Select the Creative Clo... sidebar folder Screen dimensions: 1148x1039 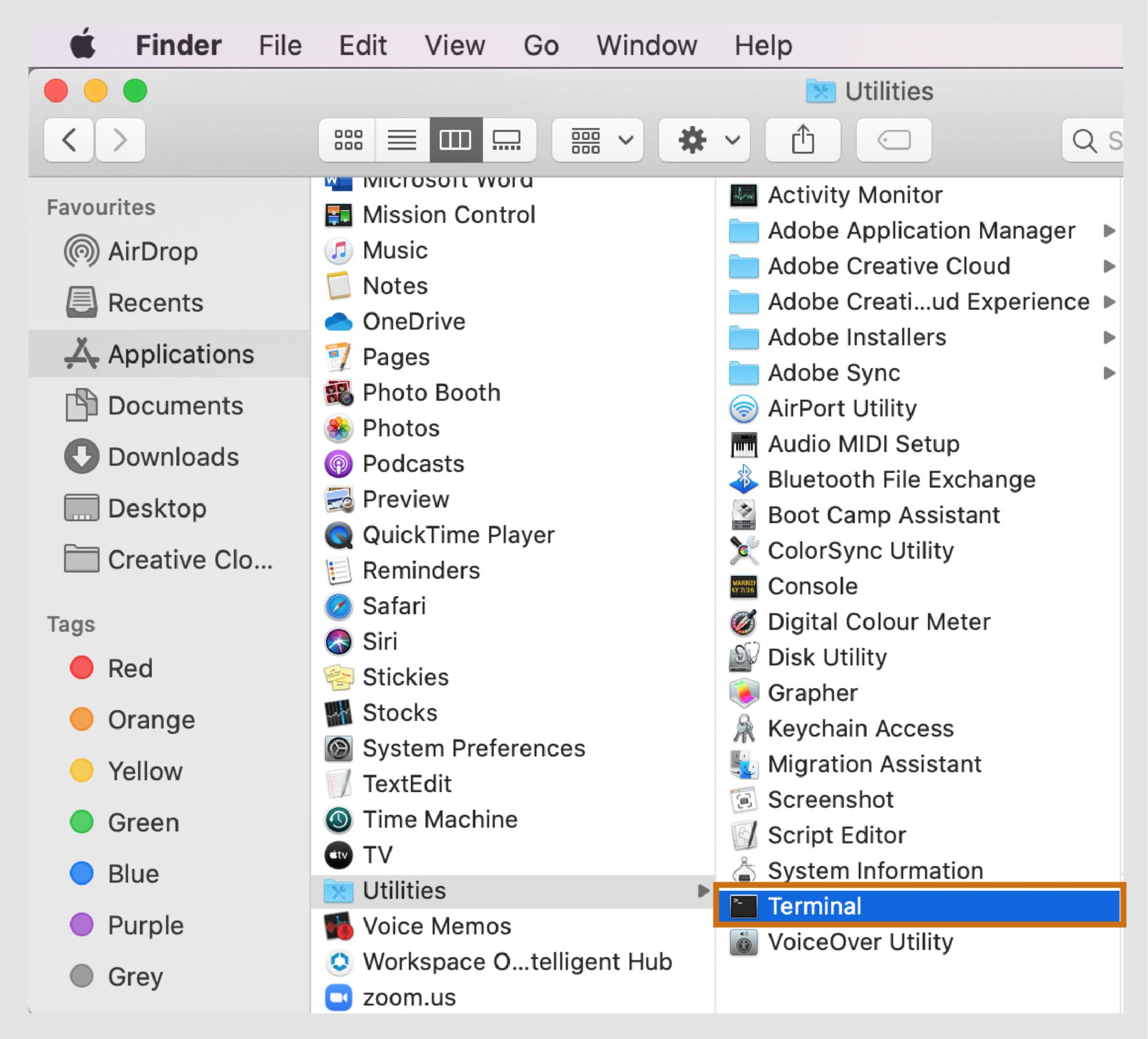[x=168, y=560]
